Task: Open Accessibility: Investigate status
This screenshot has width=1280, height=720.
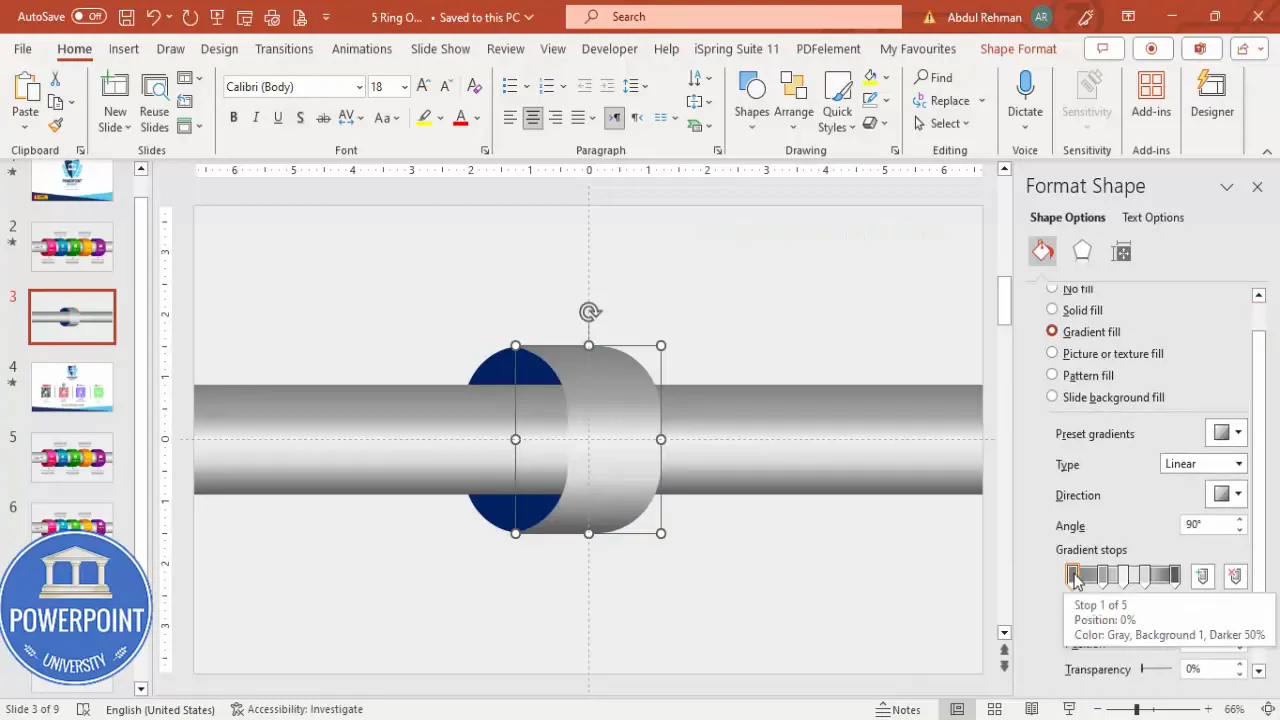Action: click(x=296, y=709)
